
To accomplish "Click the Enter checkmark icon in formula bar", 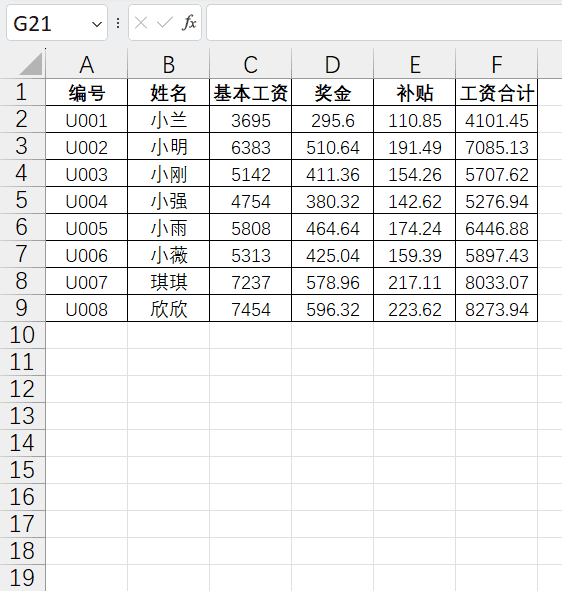I will (165, 23).
